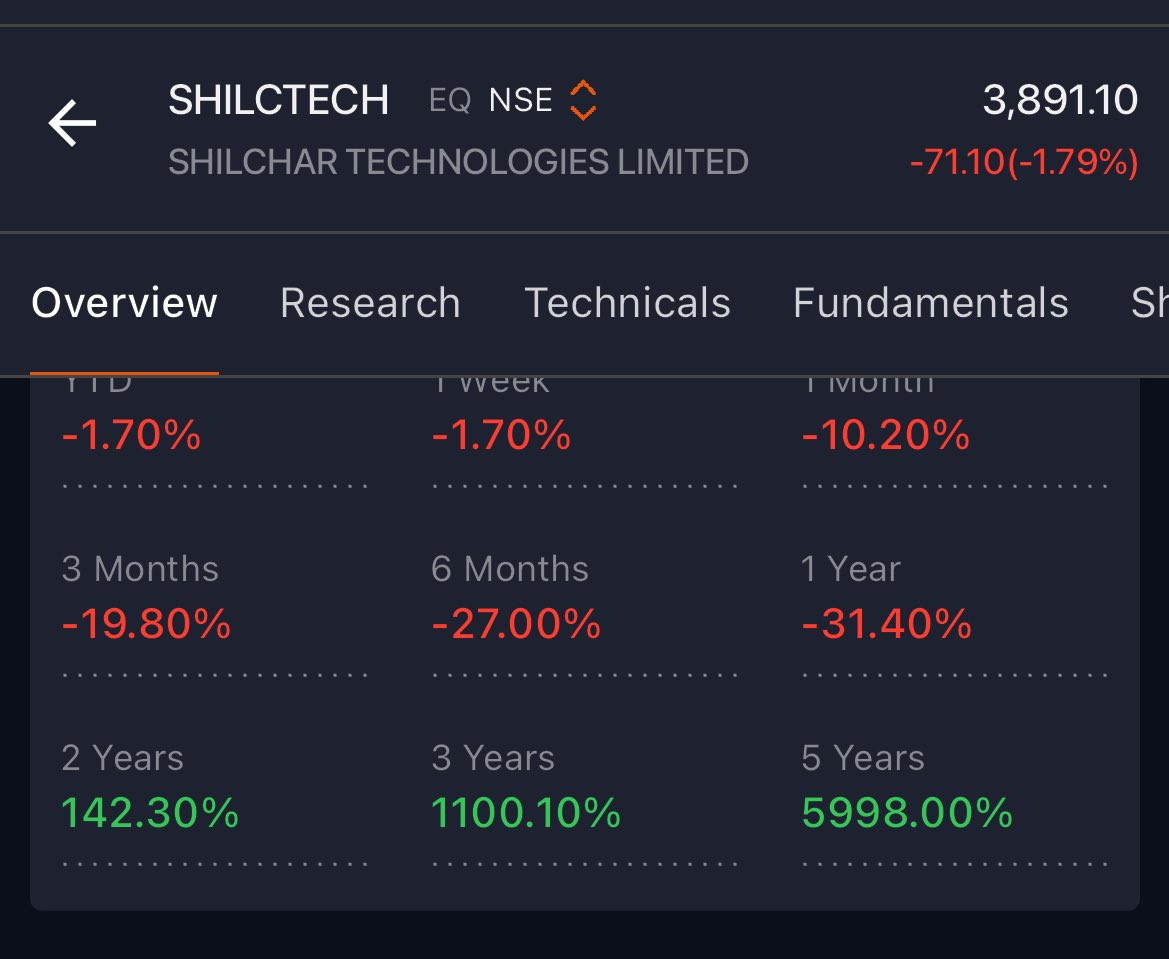Switch to the Technicals tab
The height and width of the screenshot is (959, 1169).
pos(627,303)
